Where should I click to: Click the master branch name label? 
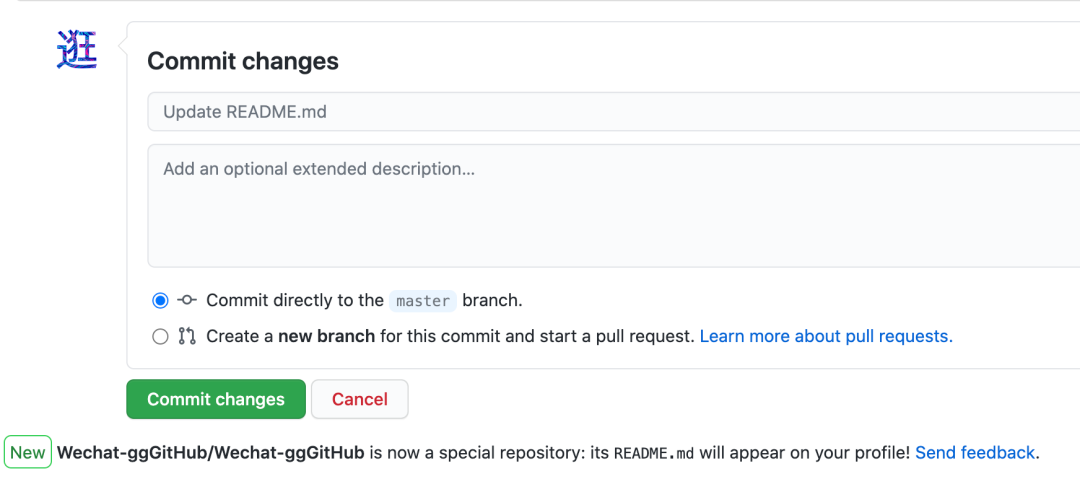423,301
